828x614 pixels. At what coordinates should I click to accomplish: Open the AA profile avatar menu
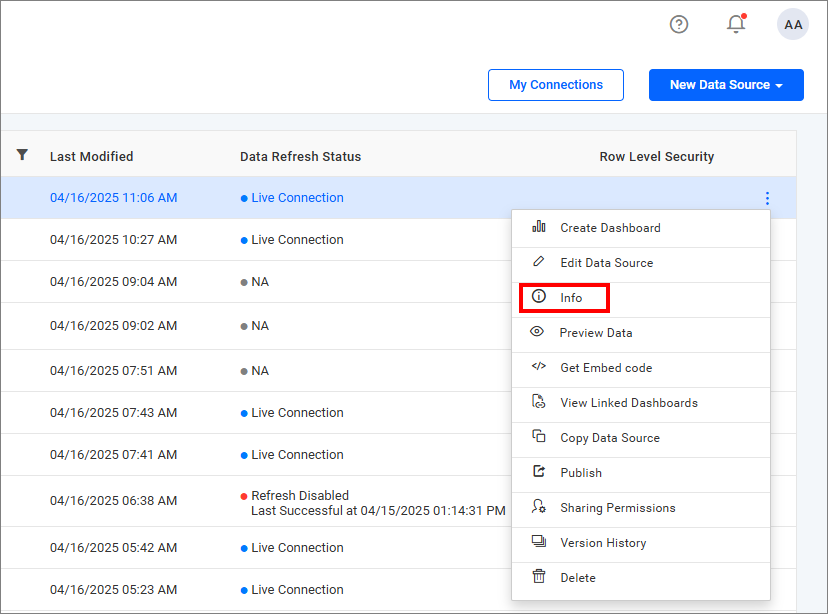(793, 24)
